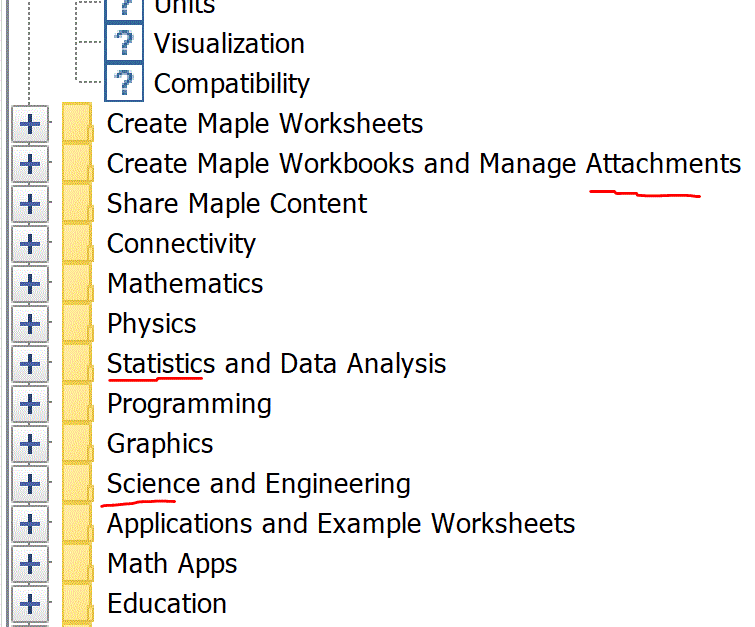Select the Compatibility topic label

tap(232, 84)
